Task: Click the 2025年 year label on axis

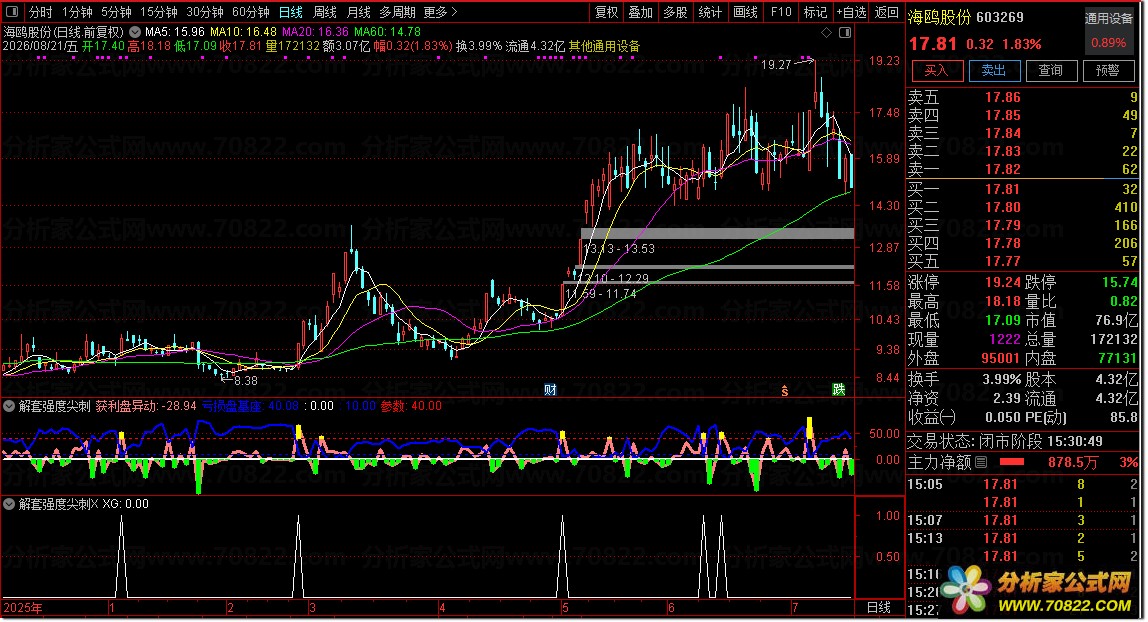Action: 23,608
